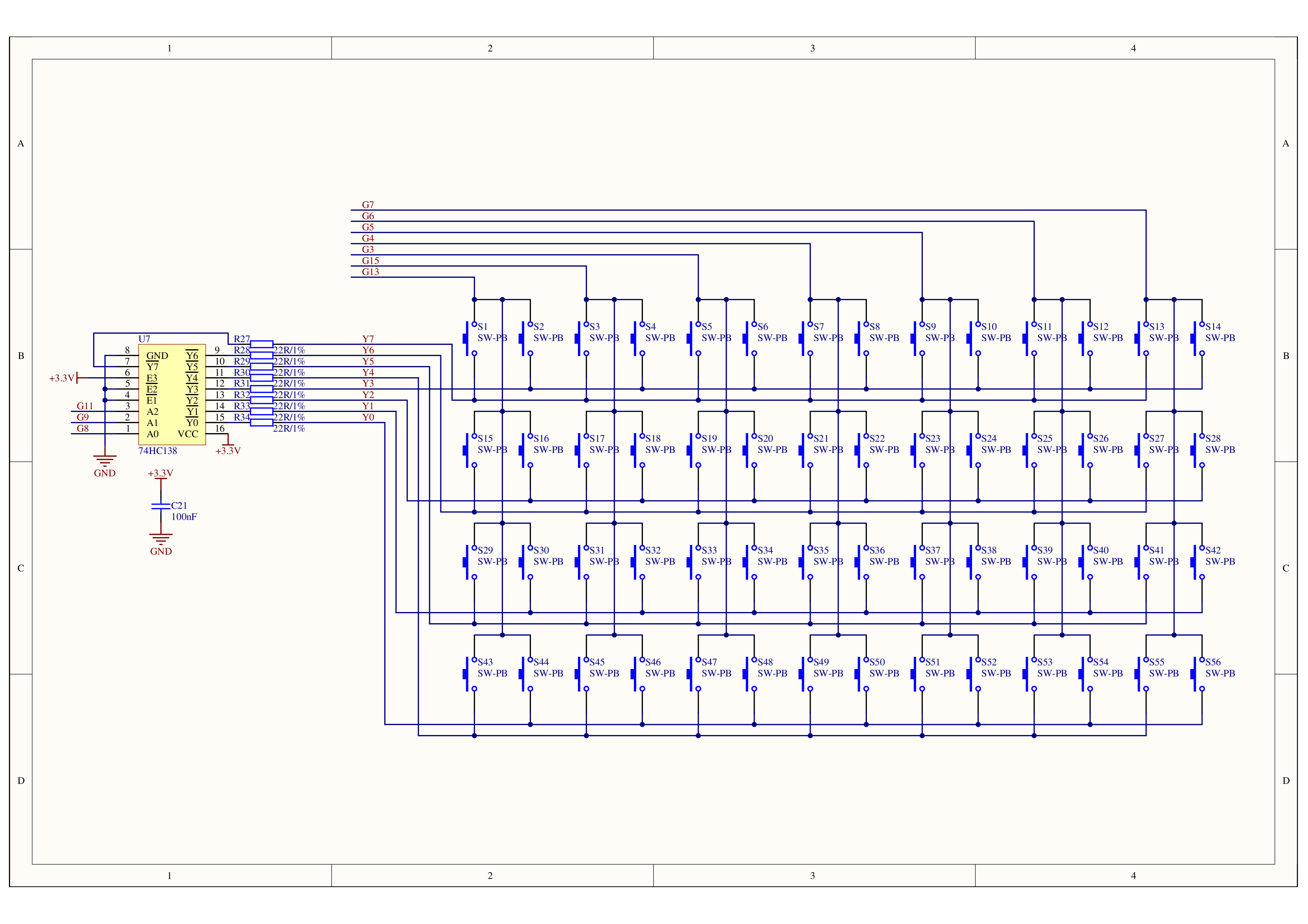Select the S29 designator label
The width and height of the screenshot is (1308, 924).
tap(485, 551)
